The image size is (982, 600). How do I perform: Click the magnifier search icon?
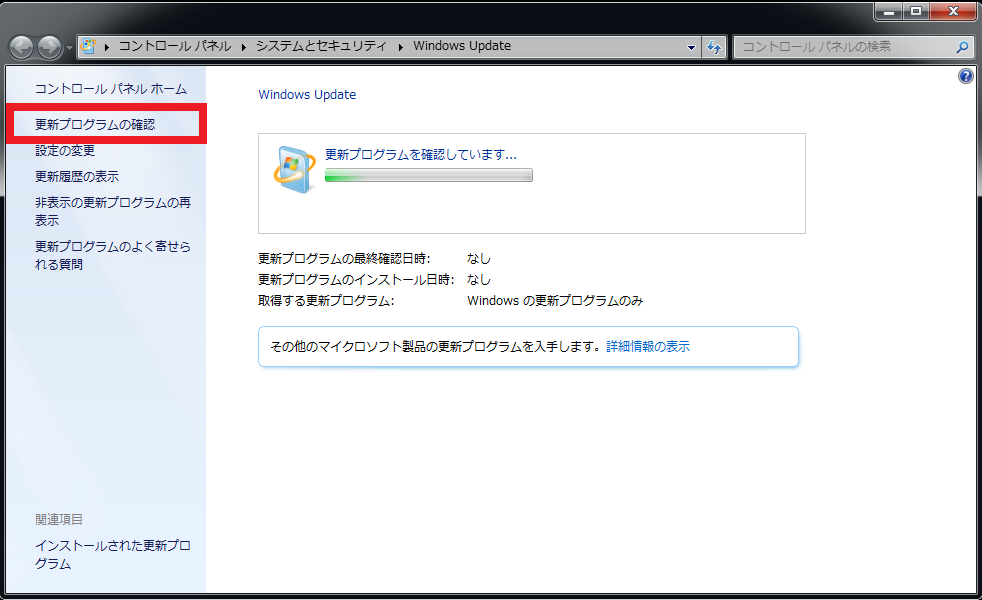tap(963, 47)
